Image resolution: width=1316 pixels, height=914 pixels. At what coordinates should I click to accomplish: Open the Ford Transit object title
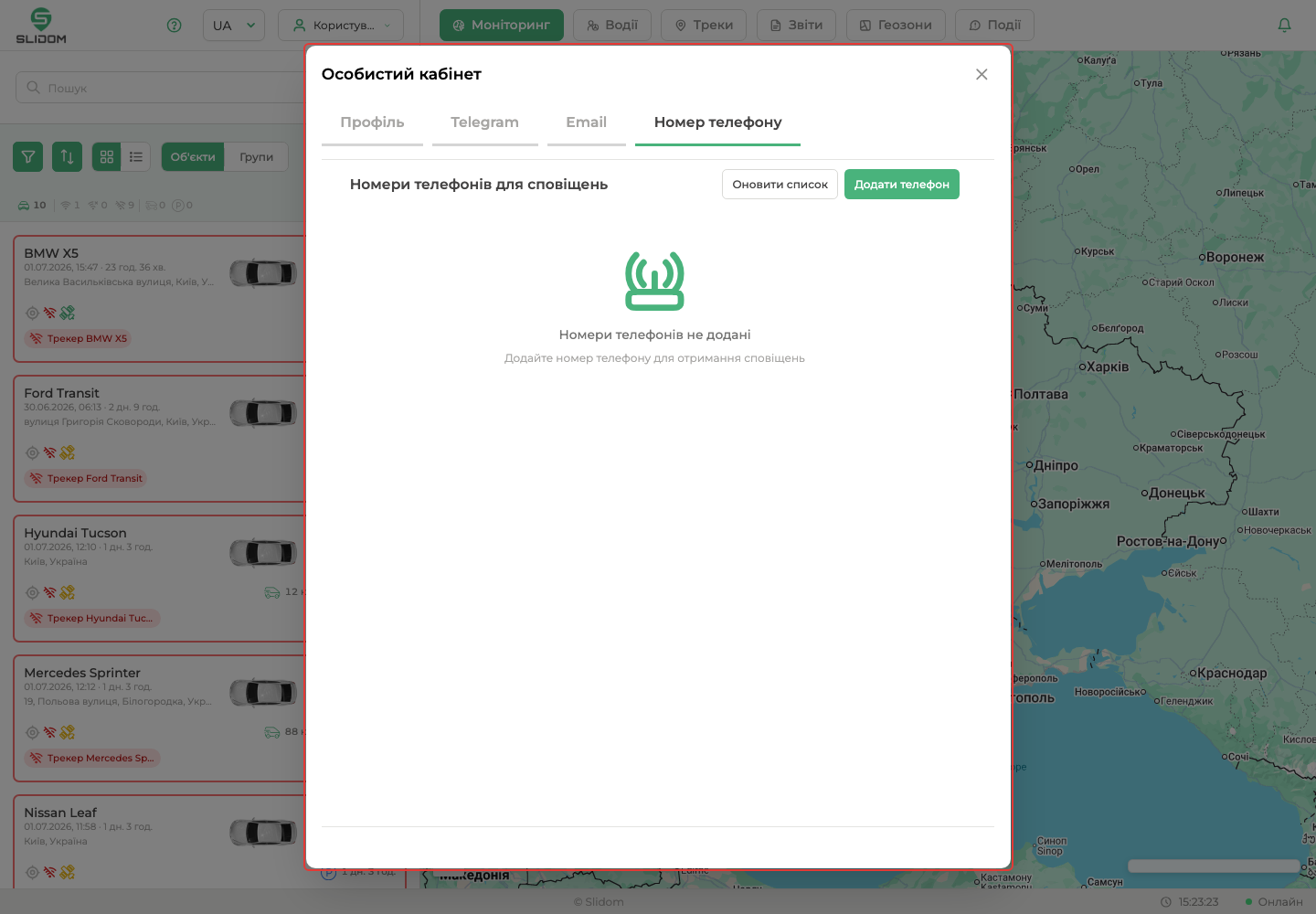click(x=61, y=393)
